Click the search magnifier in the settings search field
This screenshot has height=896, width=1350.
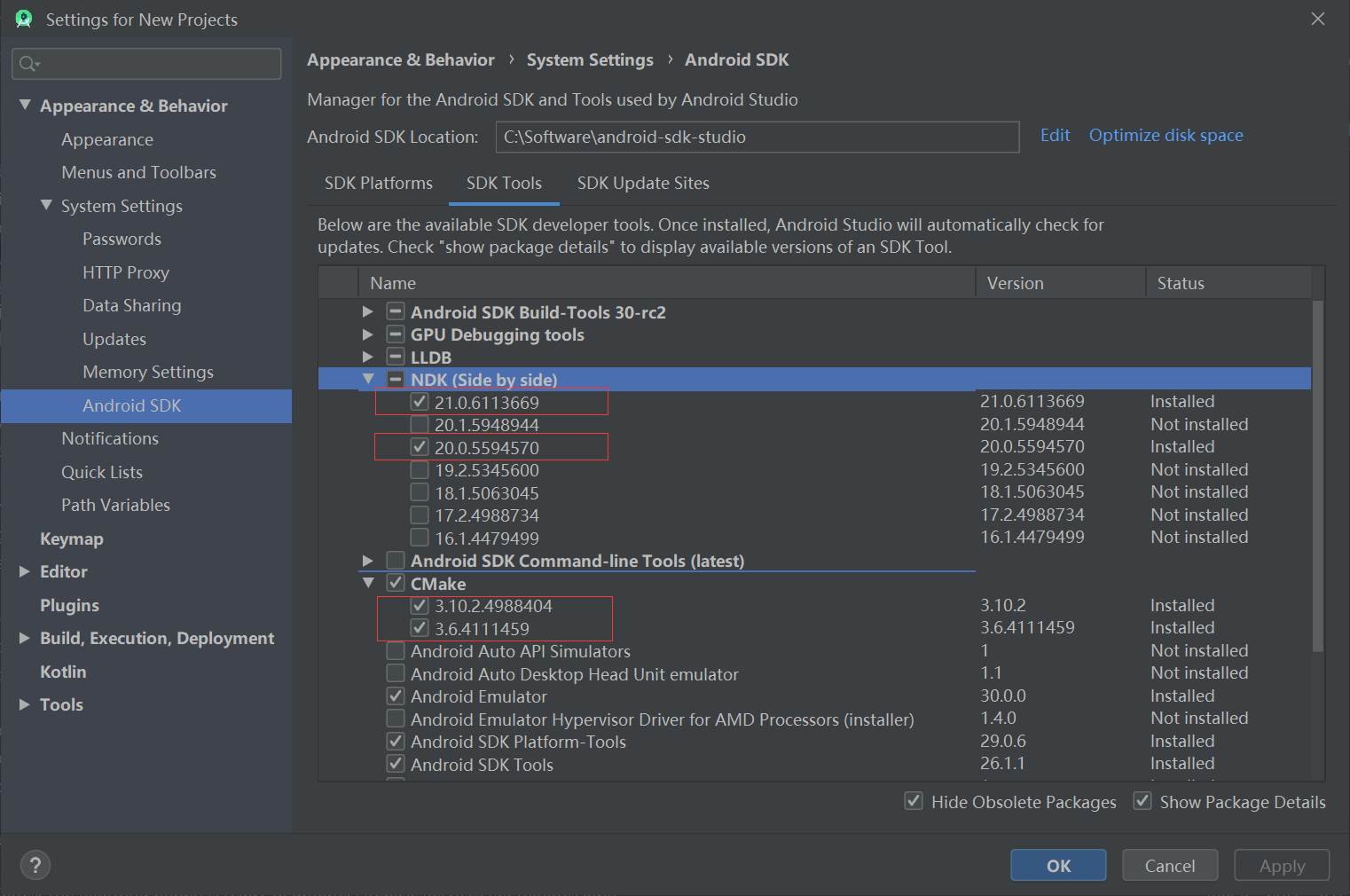(27, 63)
